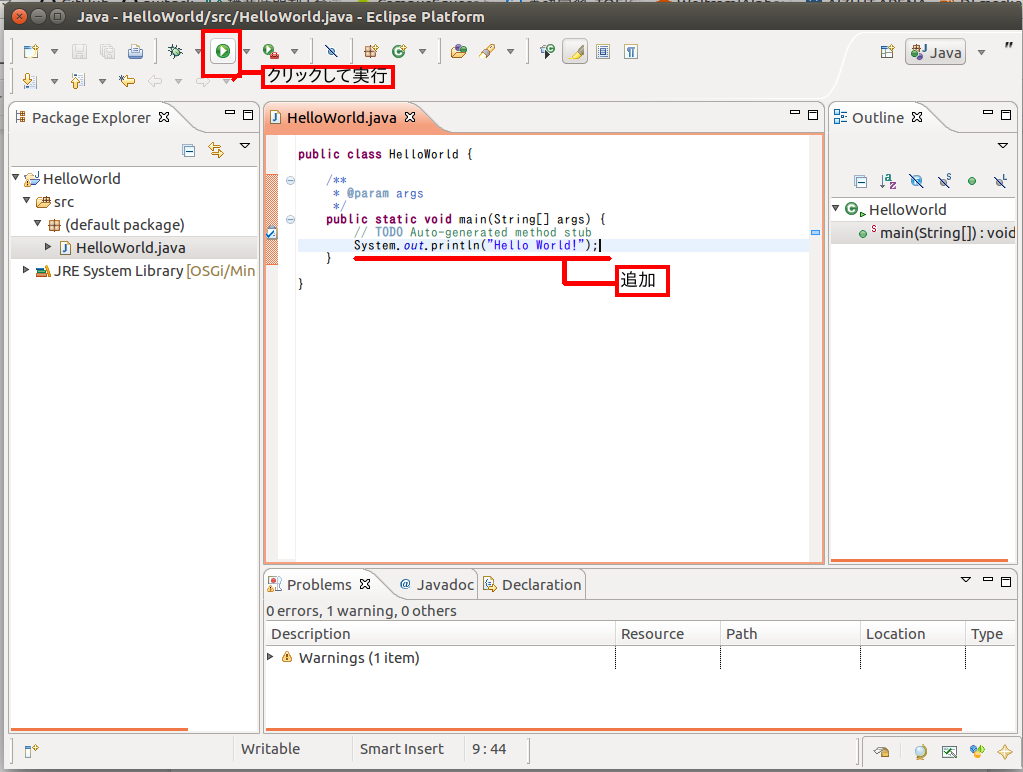The image size is (1023, 772).
Task: Expand the JRE System Library node
Action: coord(25,270)
